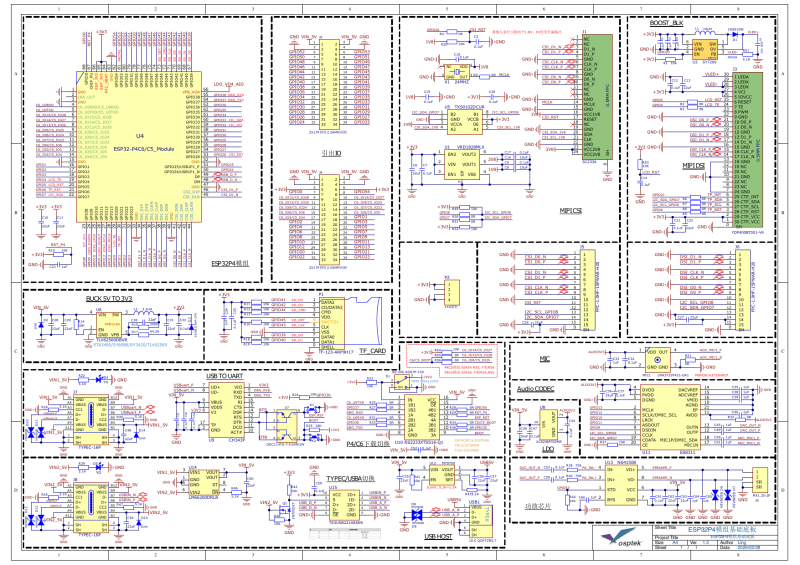Click the "Audio CODEC" heading

coord(535,389)
